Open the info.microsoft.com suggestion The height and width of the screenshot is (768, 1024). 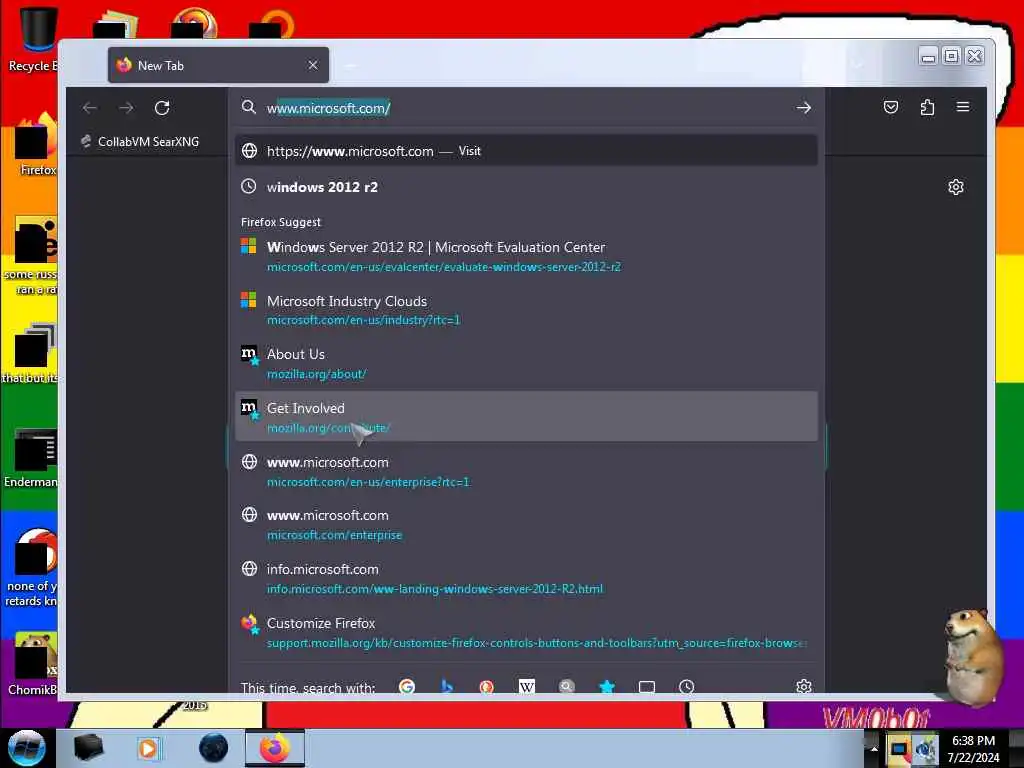[x=526, y=579]
